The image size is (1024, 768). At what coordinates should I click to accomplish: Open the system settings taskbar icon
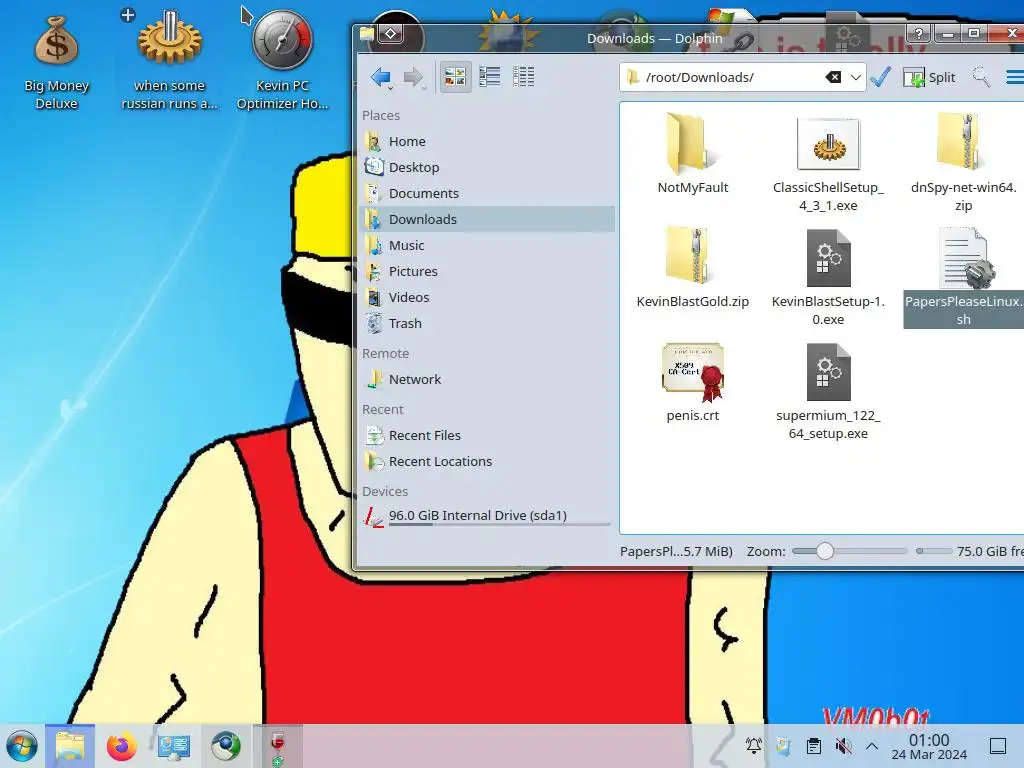pos(174,746)
